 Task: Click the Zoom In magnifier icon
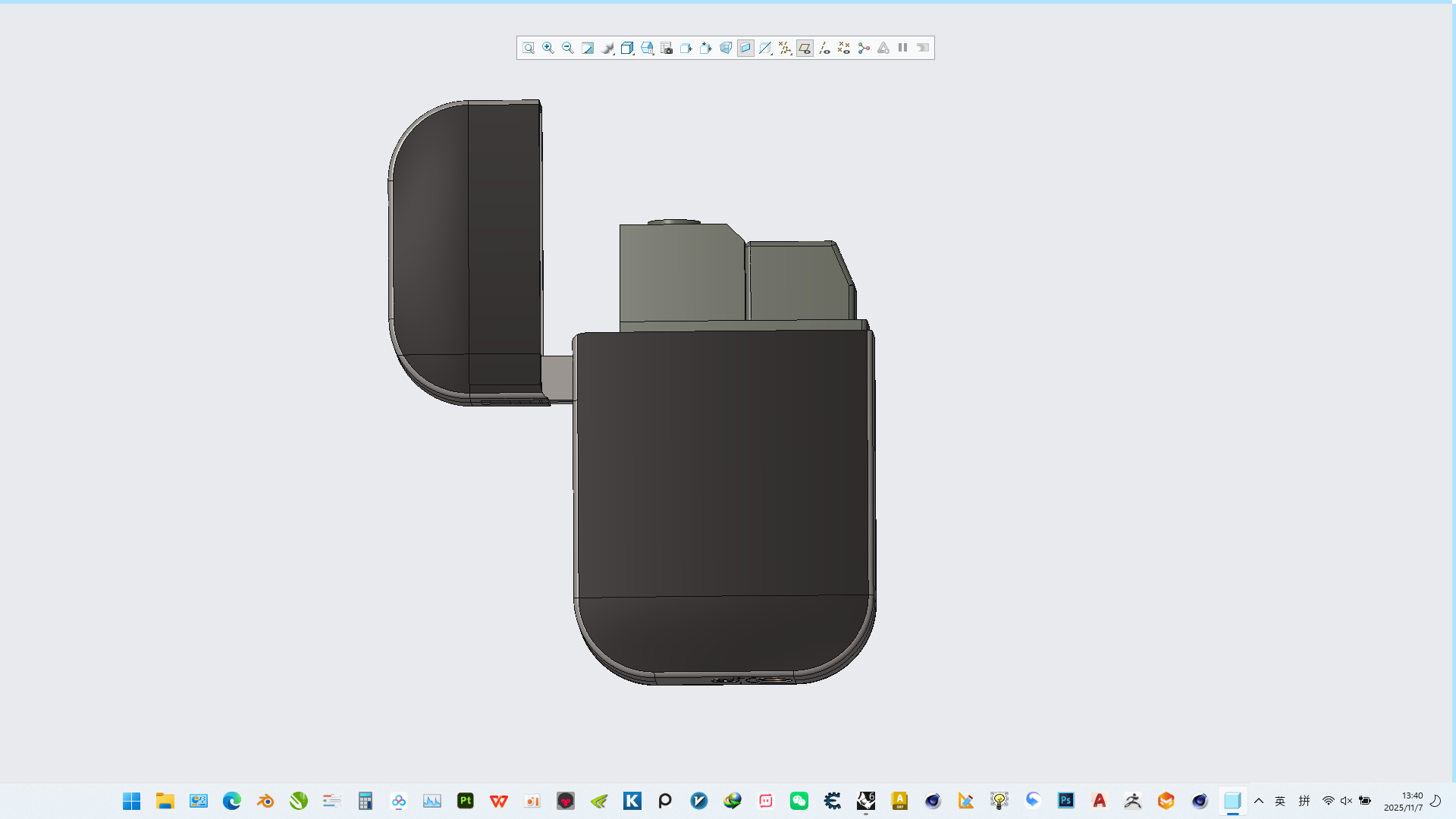pos(548,48)
